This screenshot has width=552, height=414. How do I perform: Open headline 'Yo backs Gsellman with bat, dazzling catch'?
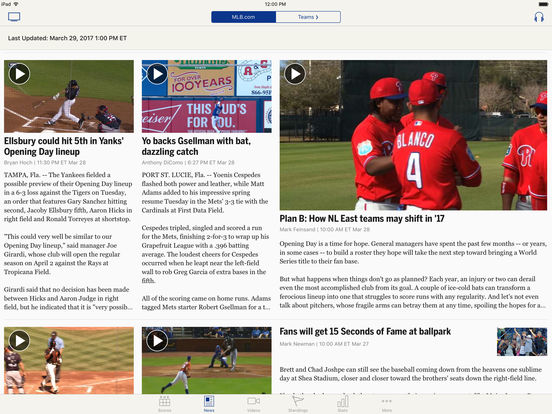(x=196, y=146)
